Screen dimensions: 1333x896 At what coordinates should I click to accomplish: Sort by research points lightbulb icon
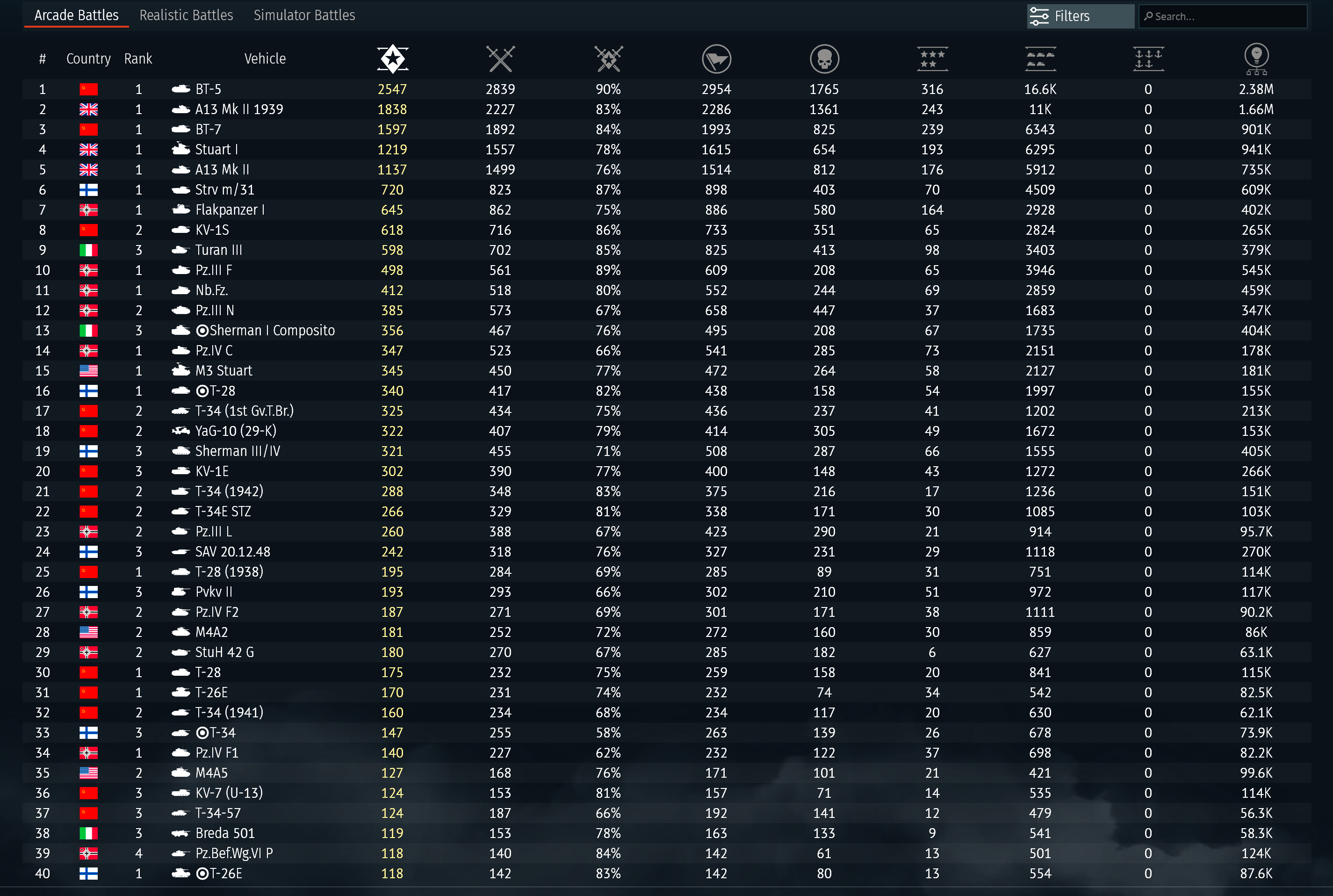(1256, 59)
